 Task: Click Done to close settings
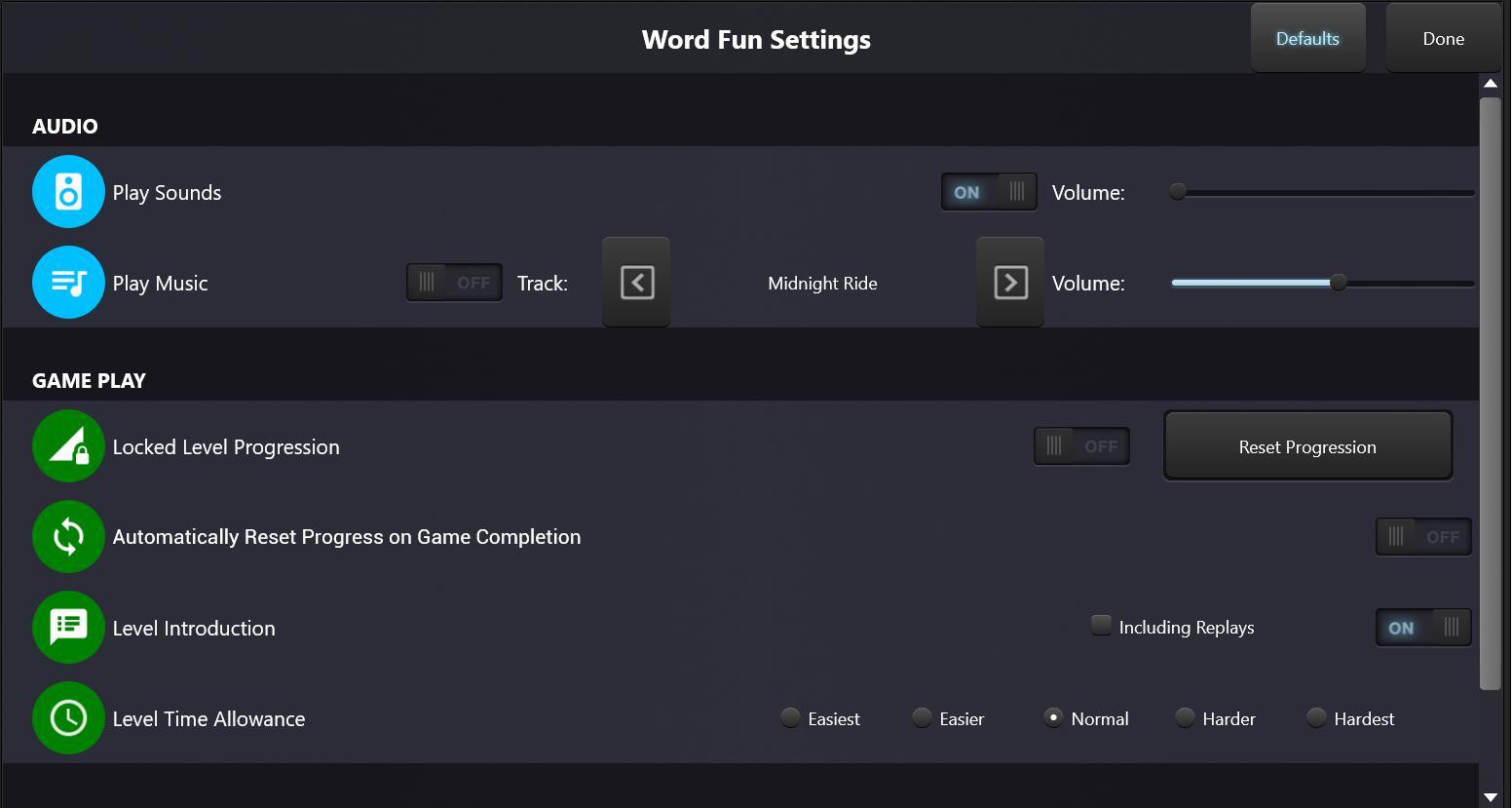coord(1444,39)
